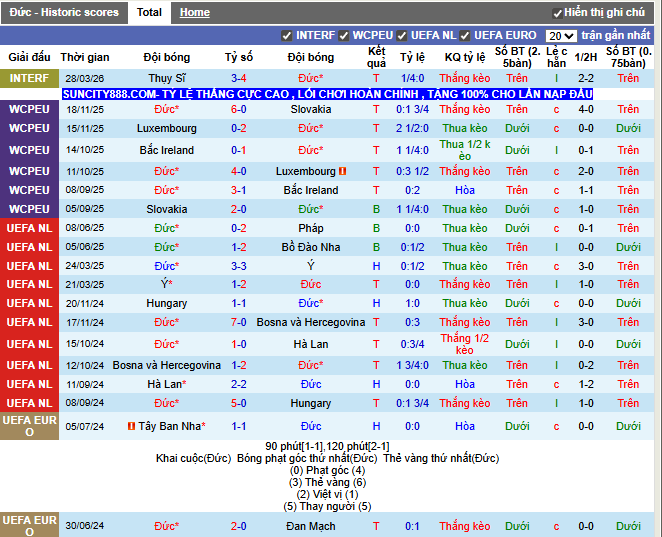662x537 pixels.
Task: Click red card icon beside Tây Ban Nha
Action: tap(131, 426)
